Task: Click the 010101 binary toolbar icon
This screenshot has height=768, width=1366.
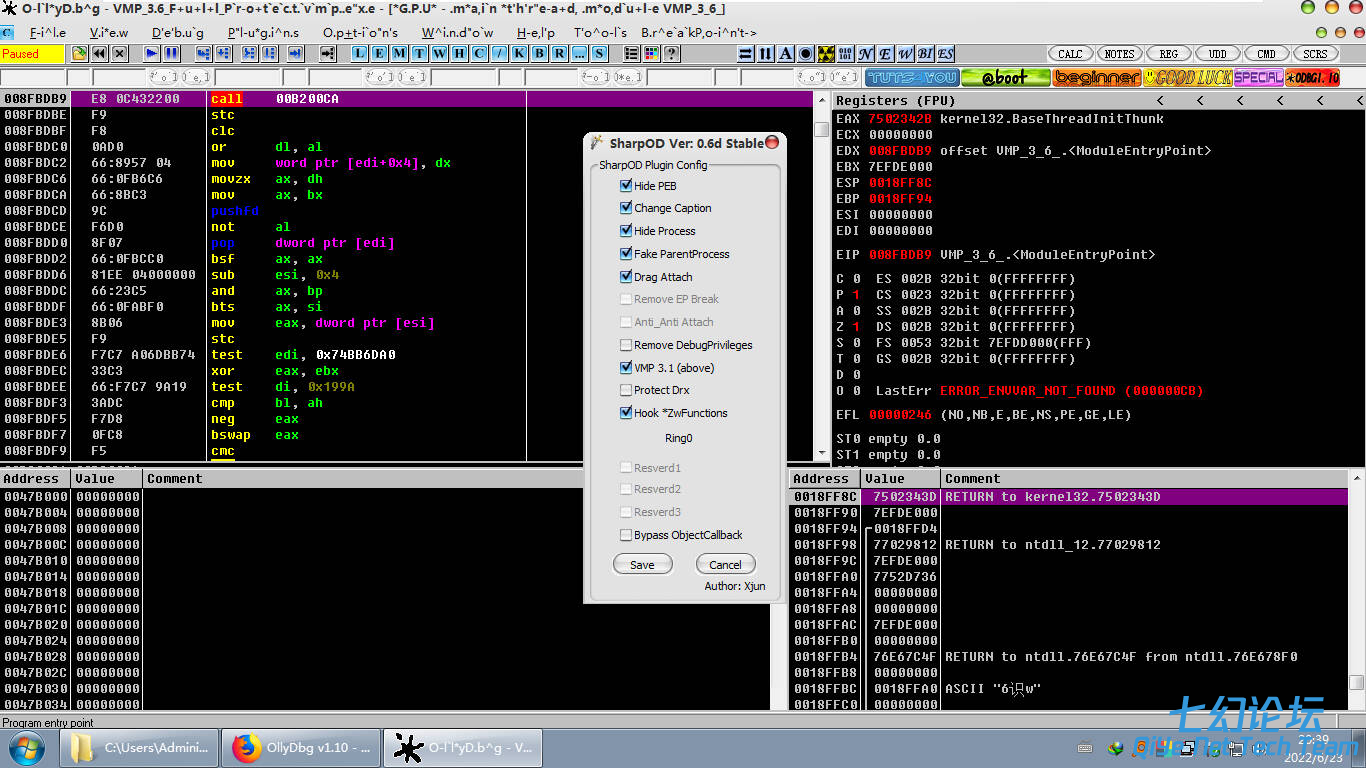Action: [846, 54]
